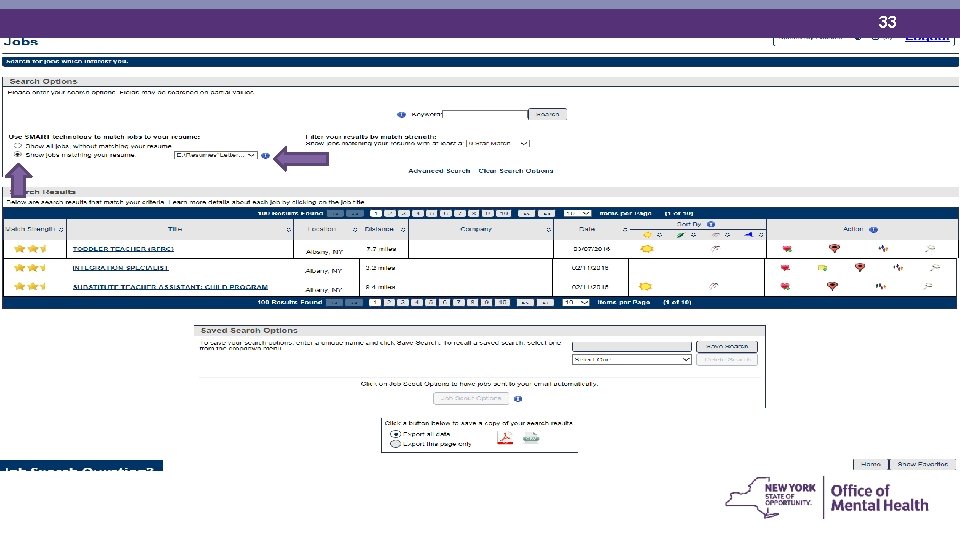The image size is (960, 540).
Task: Click the red funnel icon in Integration Specialist row
Action: click(860, 267)
